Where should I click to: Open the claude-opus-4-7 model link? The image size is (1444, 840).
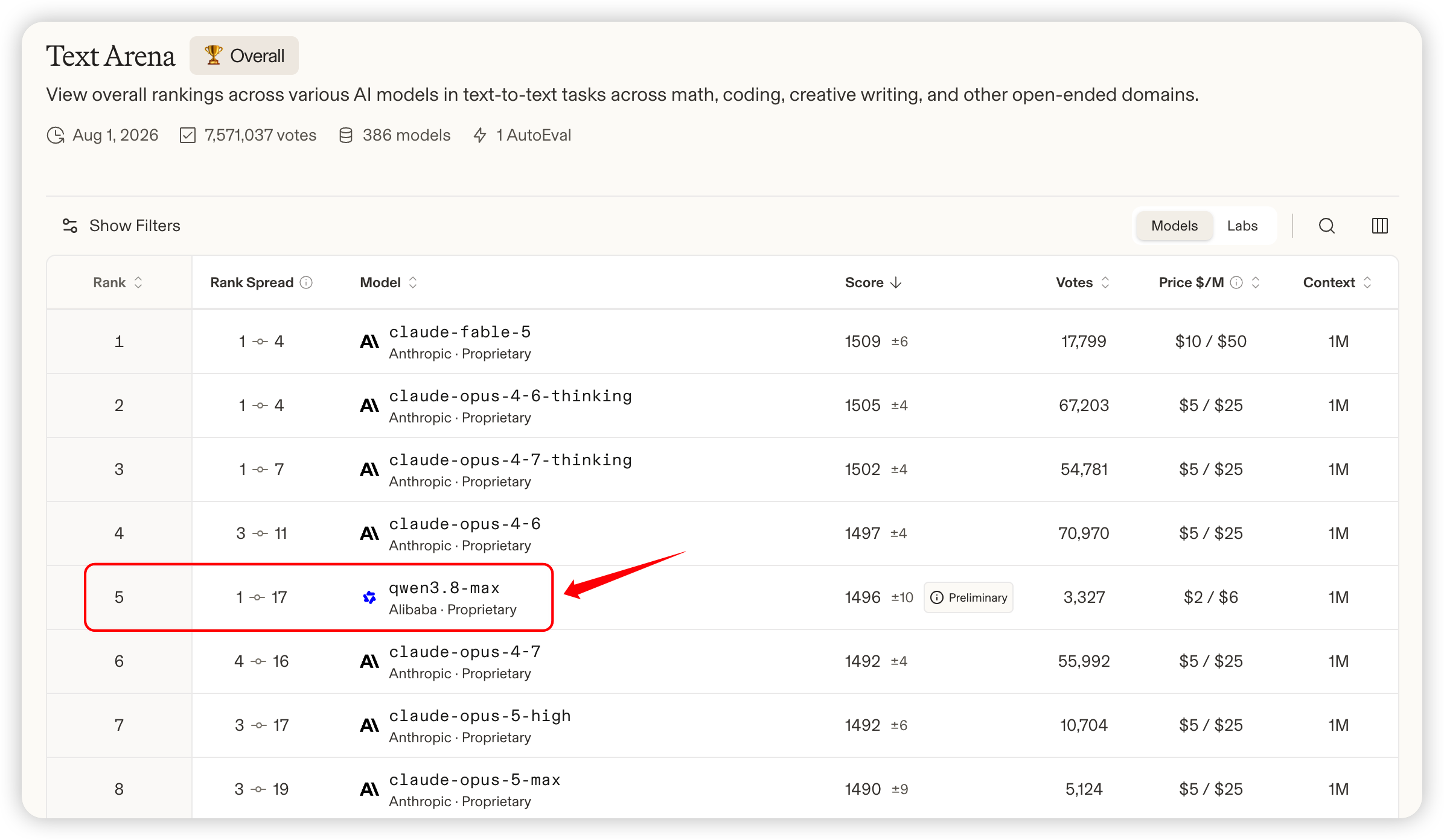click(x=465, y=652)
